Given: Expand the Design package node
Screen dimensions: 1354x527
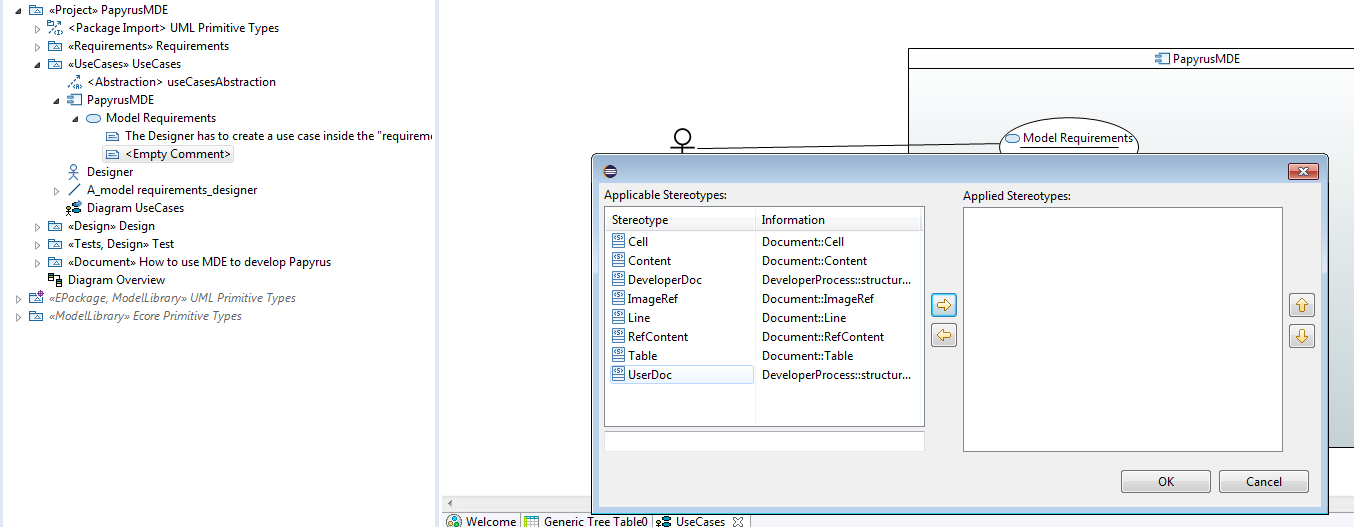Looking at the screenshot, I should click(x=38, y=226).
